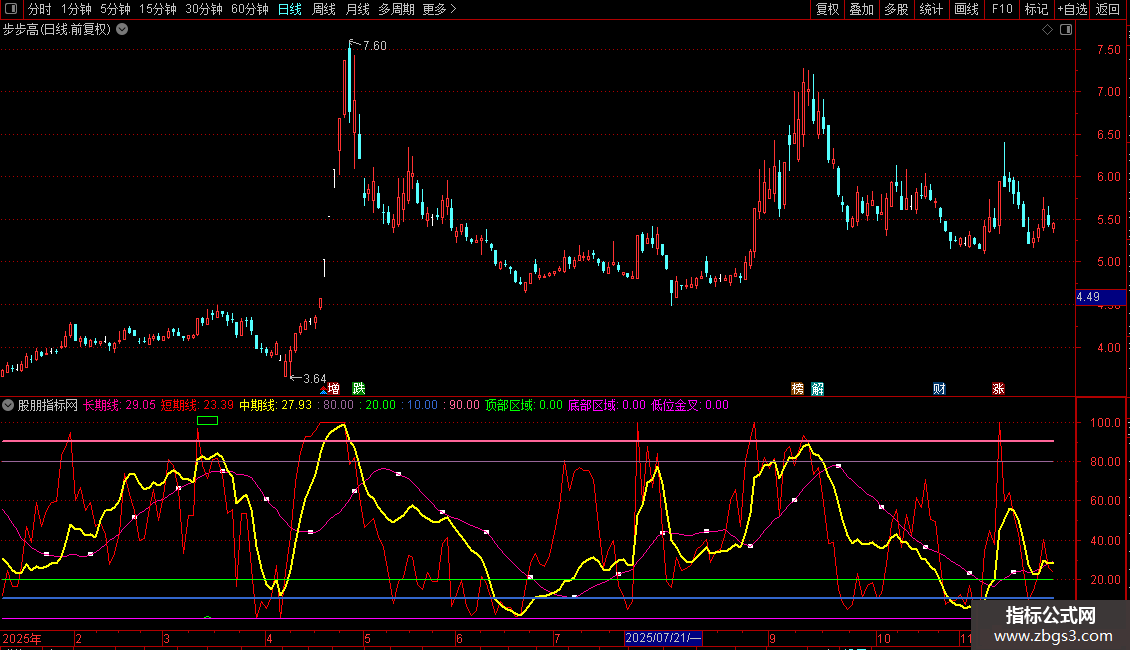
Task: Switch to the 周线 weekly tab
Action: [x=324, y=9]
